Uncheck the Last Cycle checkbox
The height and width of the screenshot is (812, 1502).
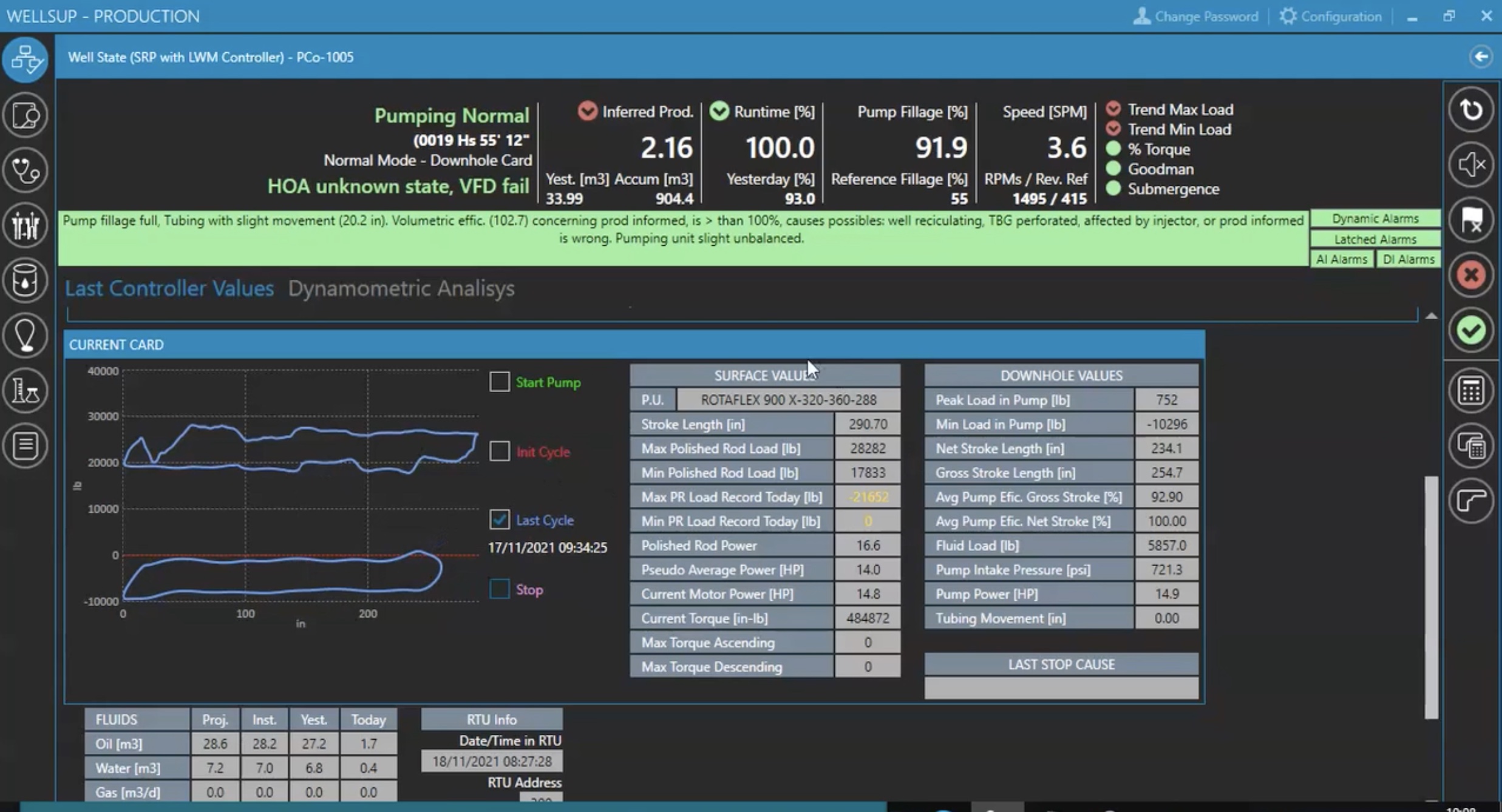(499, 519)
